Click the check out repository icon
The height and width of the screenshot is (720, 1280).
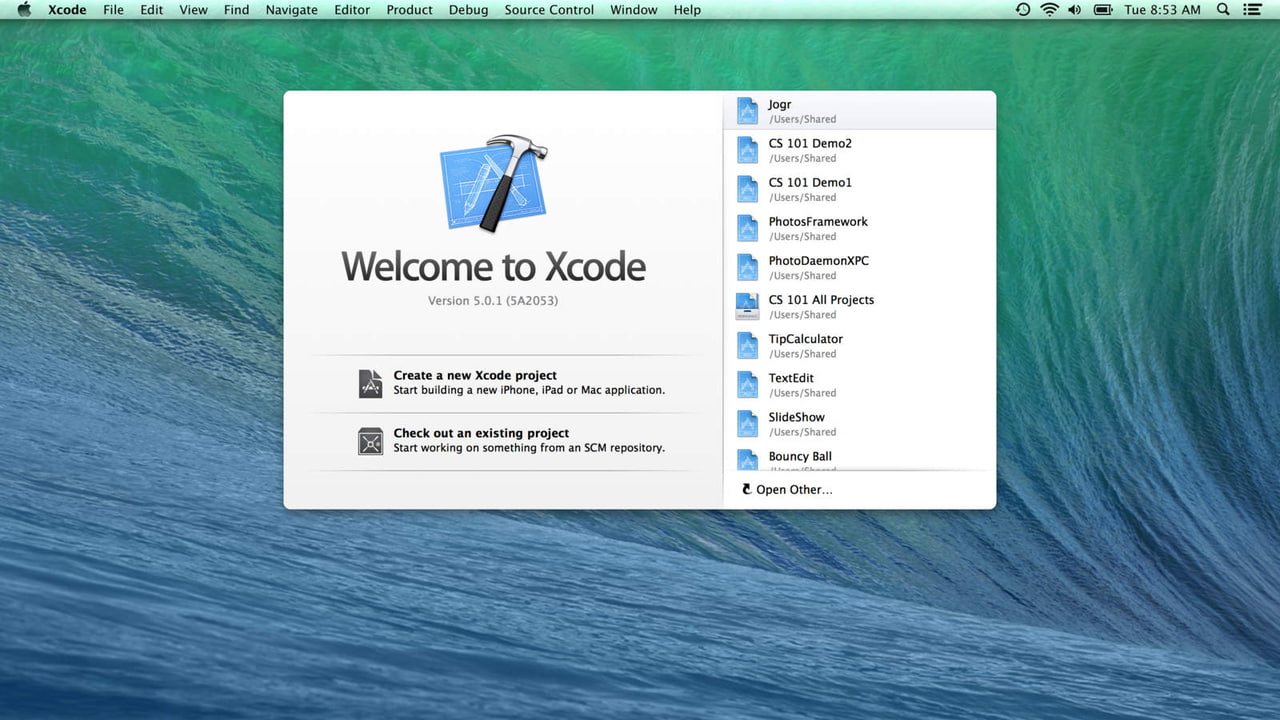(x=370, y=441)
